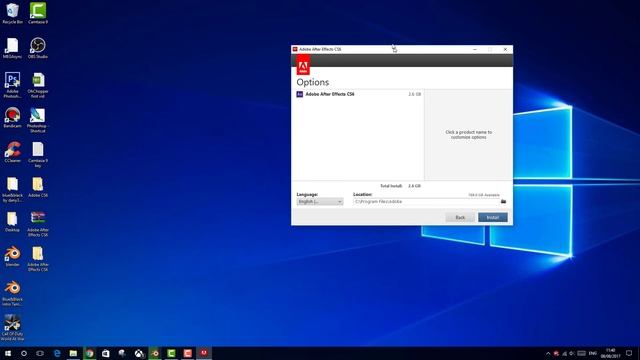Open network status in system tray
This screenshot has width=640, height=360.
click(x=564, y=353)
